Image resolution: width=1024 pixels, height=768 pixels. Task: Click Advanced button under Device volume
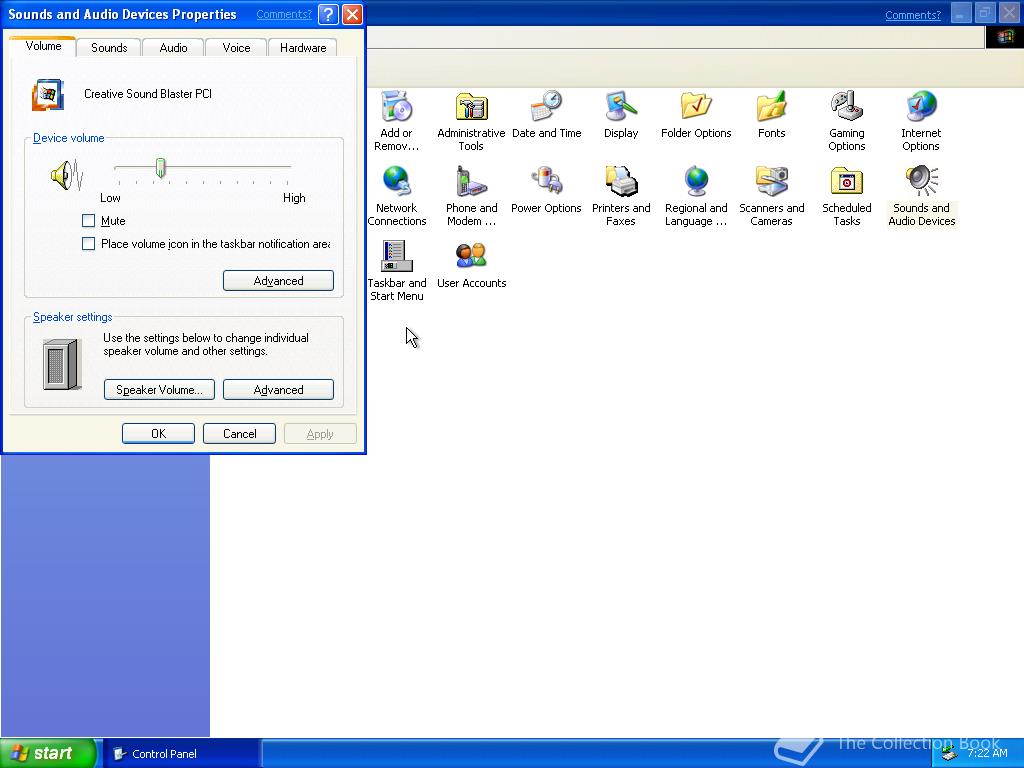point(278,281)
